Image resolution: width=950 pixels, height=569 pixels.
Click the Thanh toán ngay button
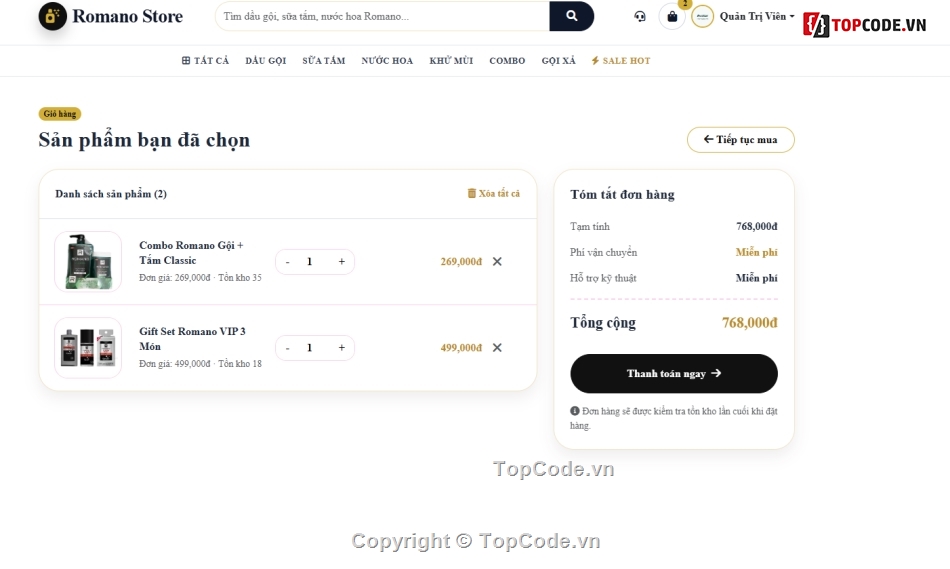(x=674, y=373)
